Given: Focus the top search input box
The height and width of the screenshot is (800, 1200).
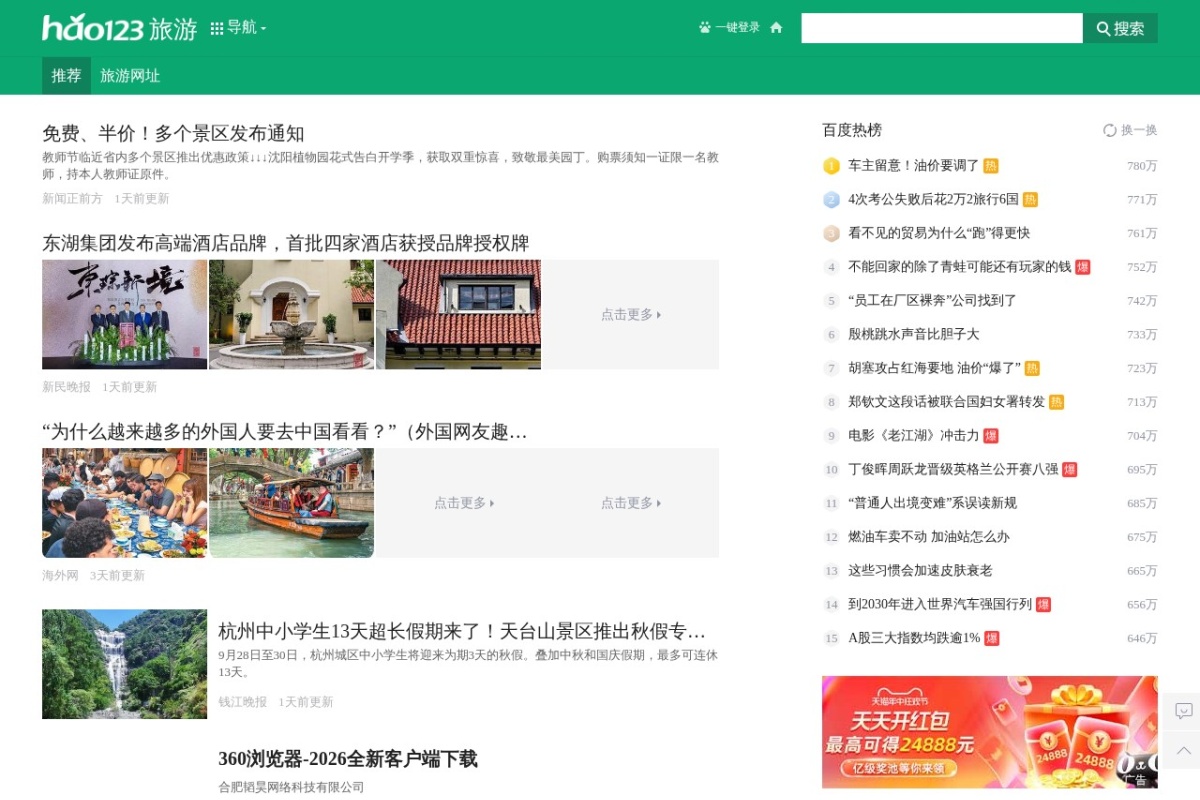Looking at the screenshot, I should point(942,28).
